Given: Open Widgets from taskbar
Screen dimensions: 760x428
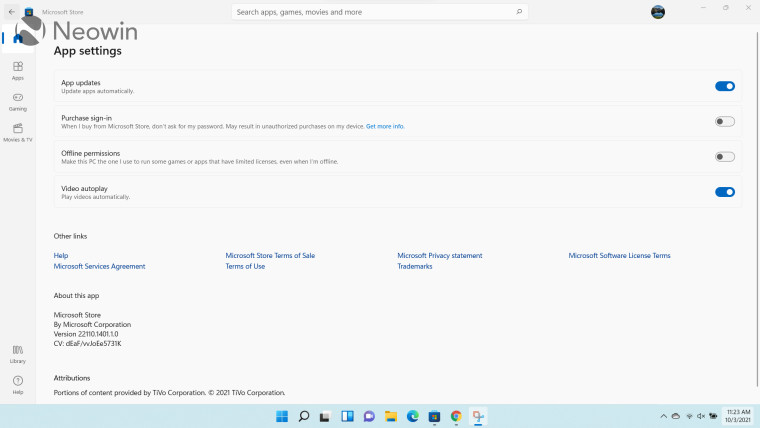Looking at the screenshot, I should pos(348,416).
